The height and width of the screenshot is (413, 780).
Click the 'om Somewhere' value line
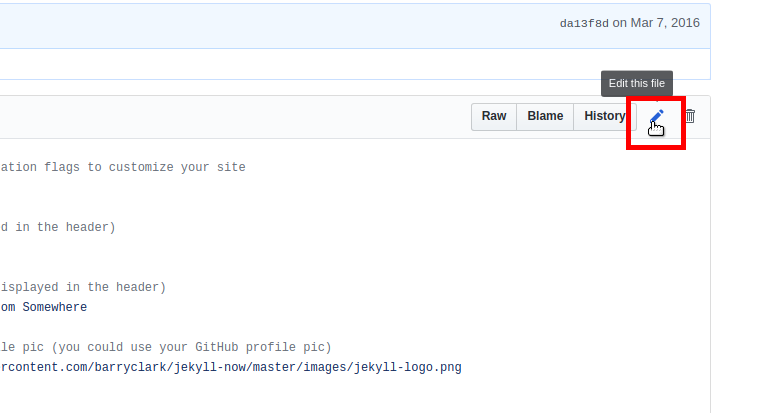click(x=44, y=308)
